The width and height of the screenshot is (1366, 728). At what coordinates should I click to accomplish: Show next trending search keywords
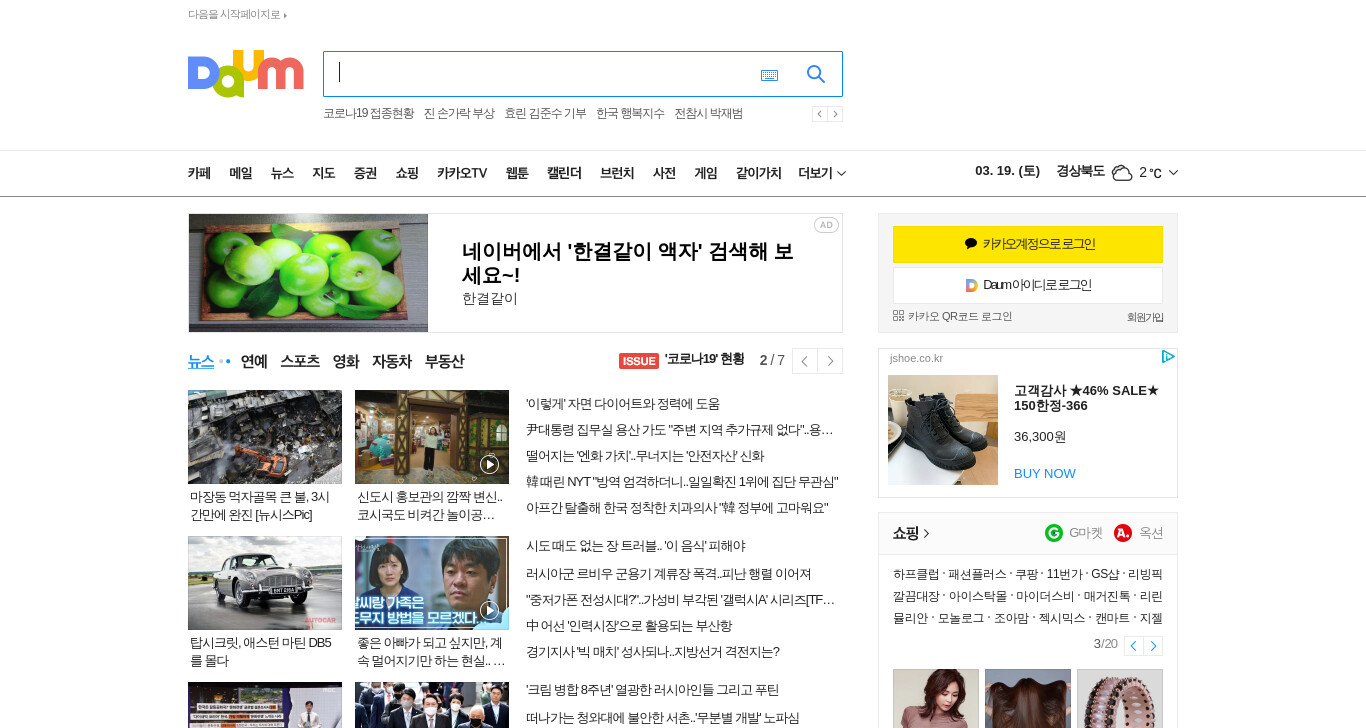tap(835, 114)
